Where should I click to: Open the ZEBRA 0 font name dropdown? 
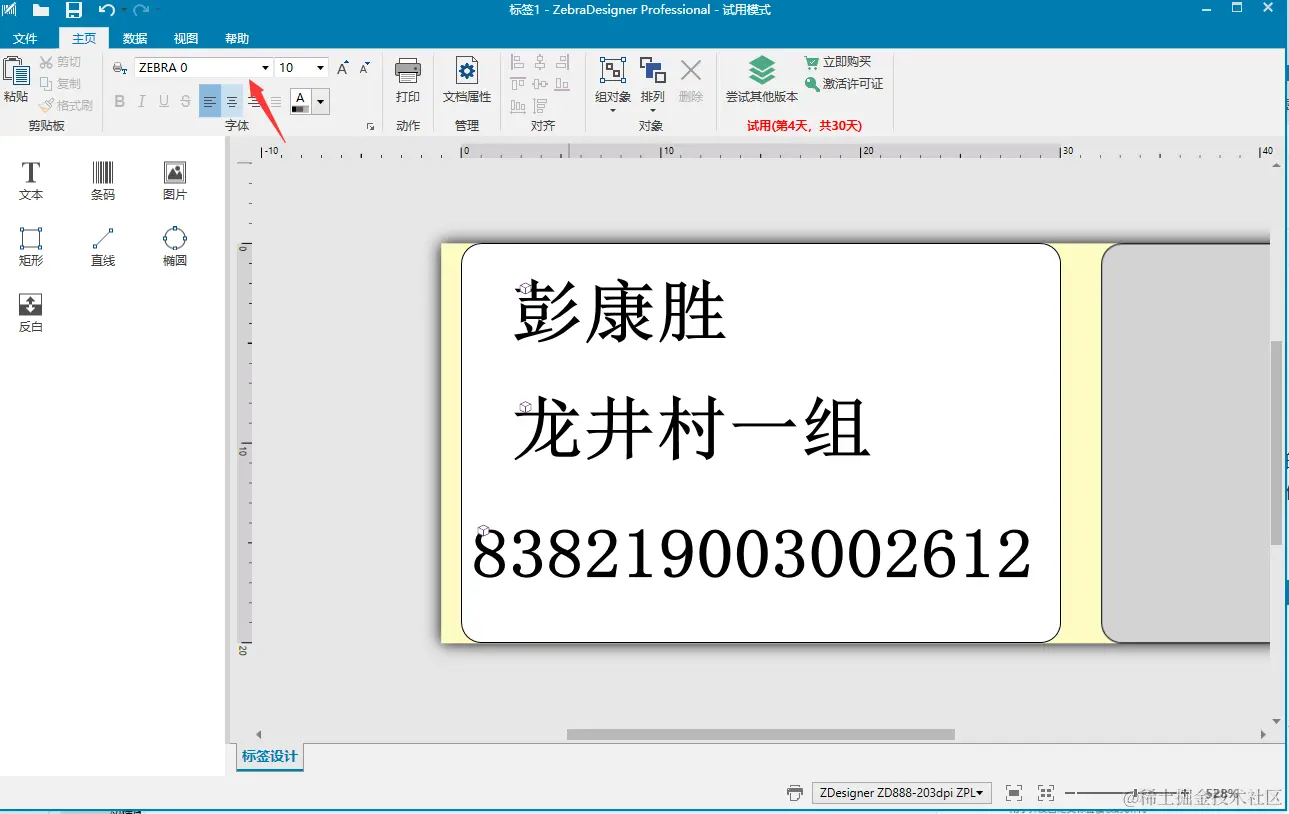tap(265, 68)
